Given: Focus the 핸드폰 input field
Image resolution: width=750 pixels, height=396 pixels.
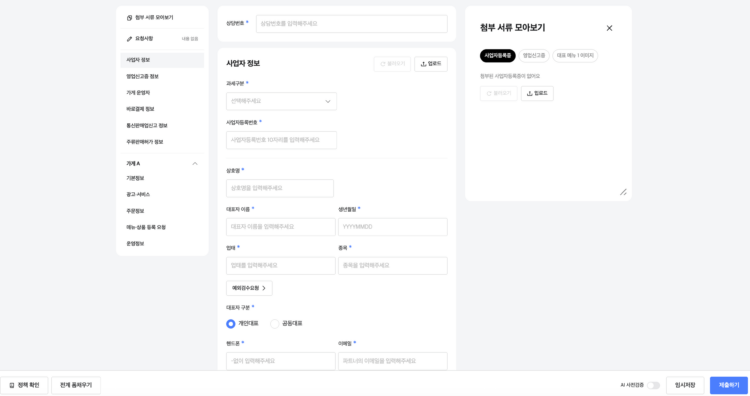Looking at the screenshot, I should tap(281, 361).
